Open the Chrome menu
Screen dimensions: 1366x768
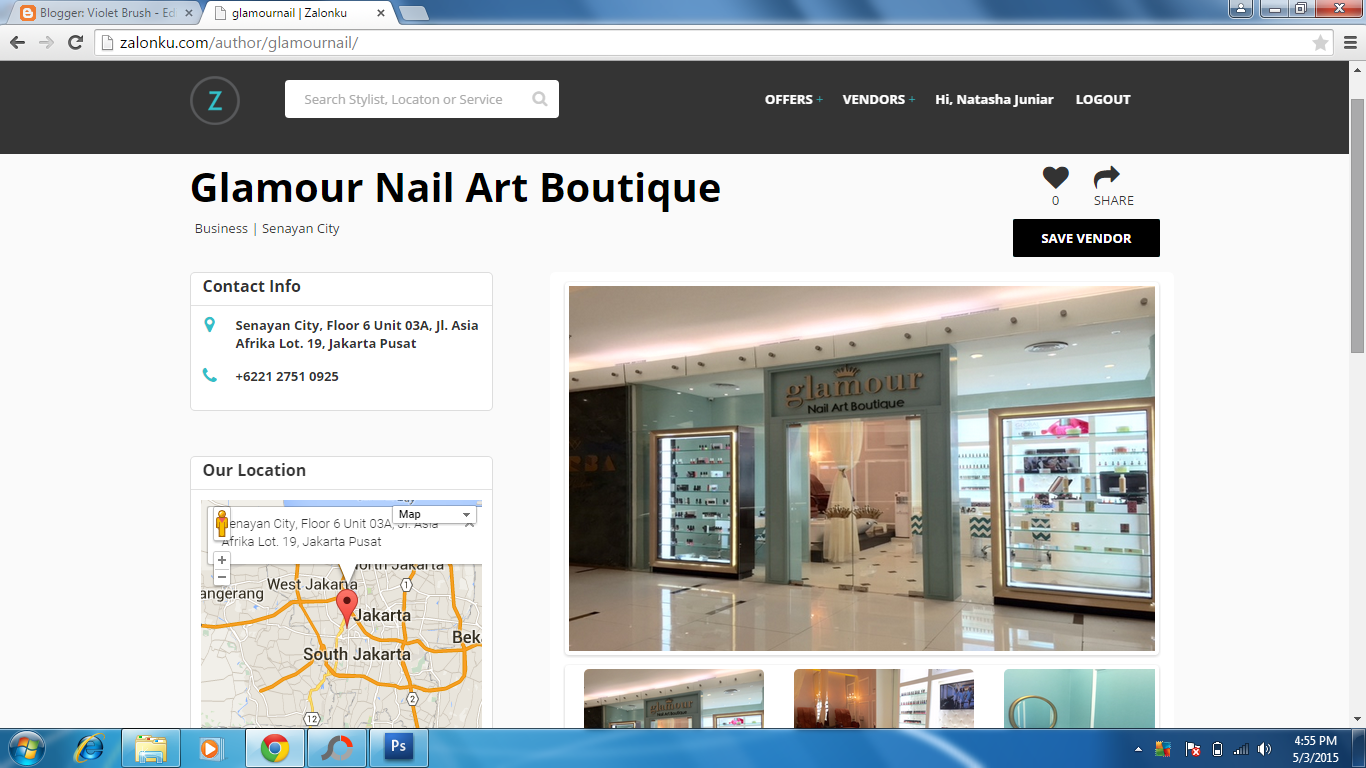(1350, 43)
